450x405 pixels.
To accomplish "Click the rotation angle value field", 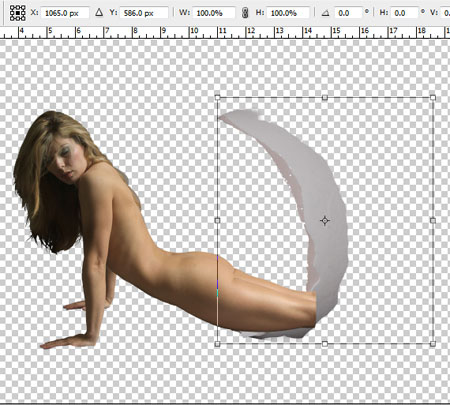I will pyautogui.click(x=349, y=13).
